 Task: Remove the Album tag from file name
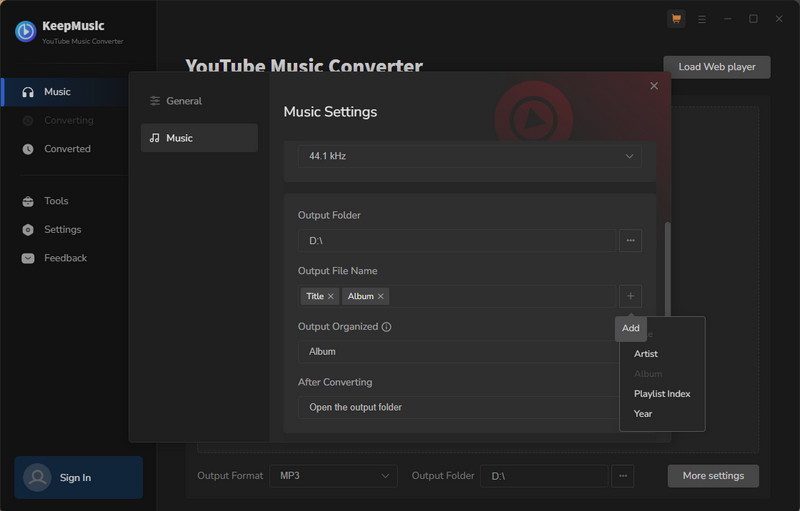click(381, 296)
